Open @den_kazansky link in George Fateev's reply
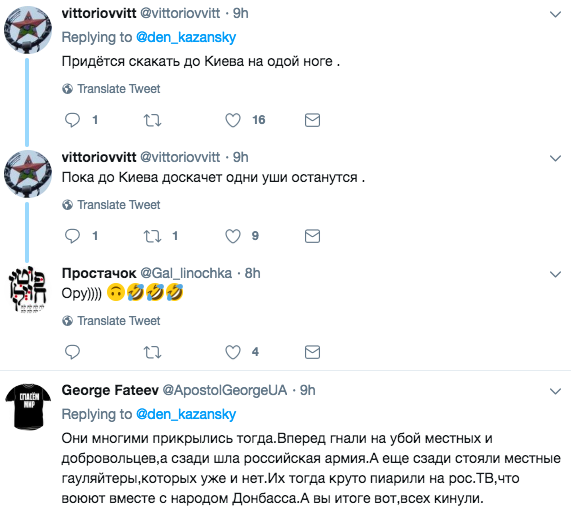This screenshot has width=571, height=507. 186,414
